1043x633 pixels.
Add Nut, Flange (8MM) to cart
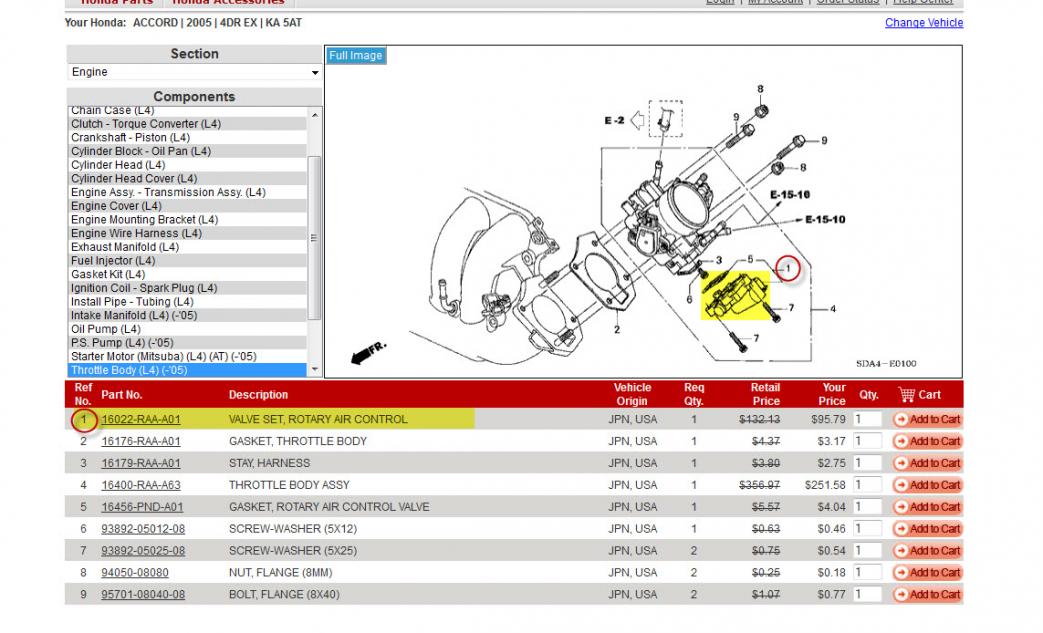927,573
